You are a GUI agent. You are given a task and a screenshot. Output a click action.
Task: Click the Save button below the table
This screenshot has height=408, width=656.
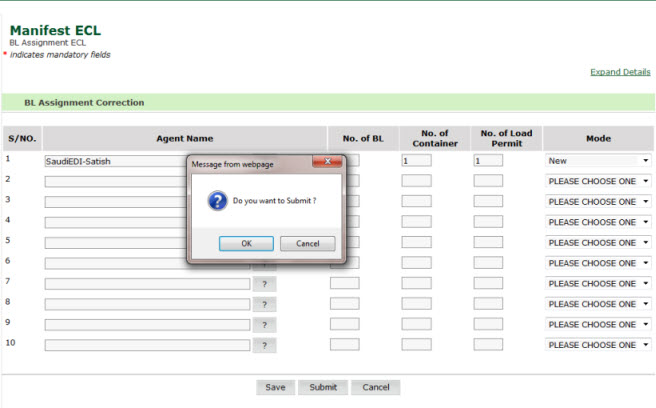click(x=275, y=387)
